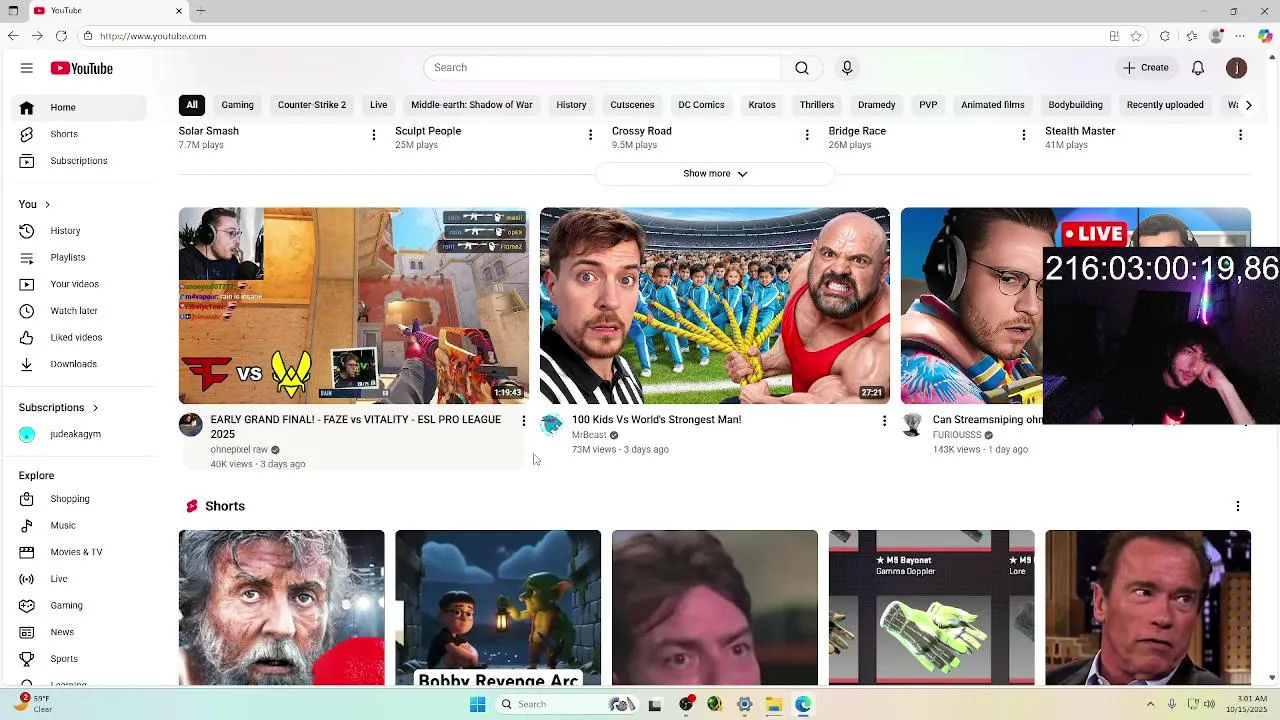Screen dimensions: 1280x720
Task: Open options menu for Crossy Road
Action: coord(807,135)
